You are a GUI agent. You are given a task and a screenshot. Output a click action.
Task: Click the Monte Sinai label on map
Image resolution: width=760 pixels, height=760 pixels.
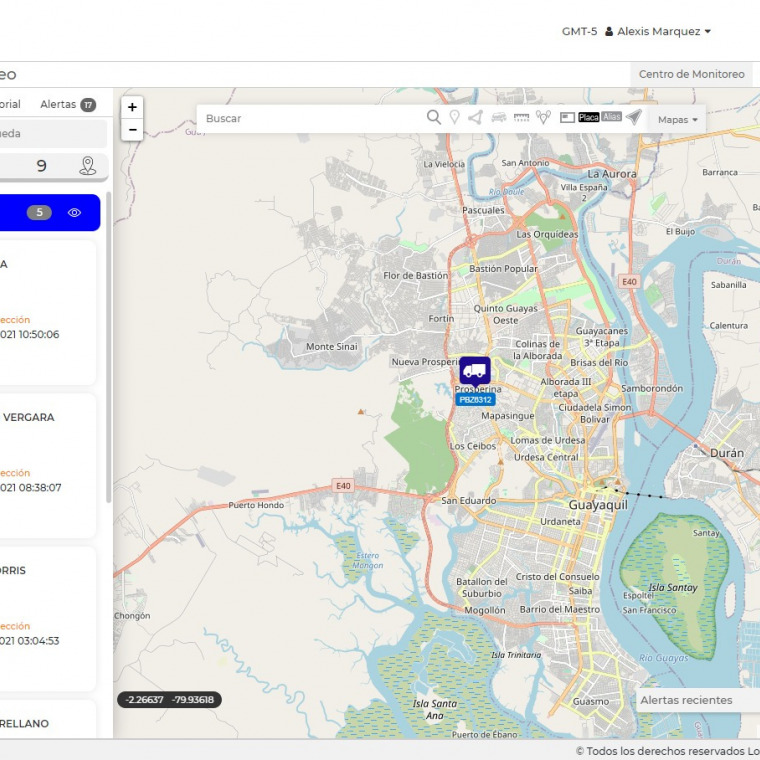point(332,347)
